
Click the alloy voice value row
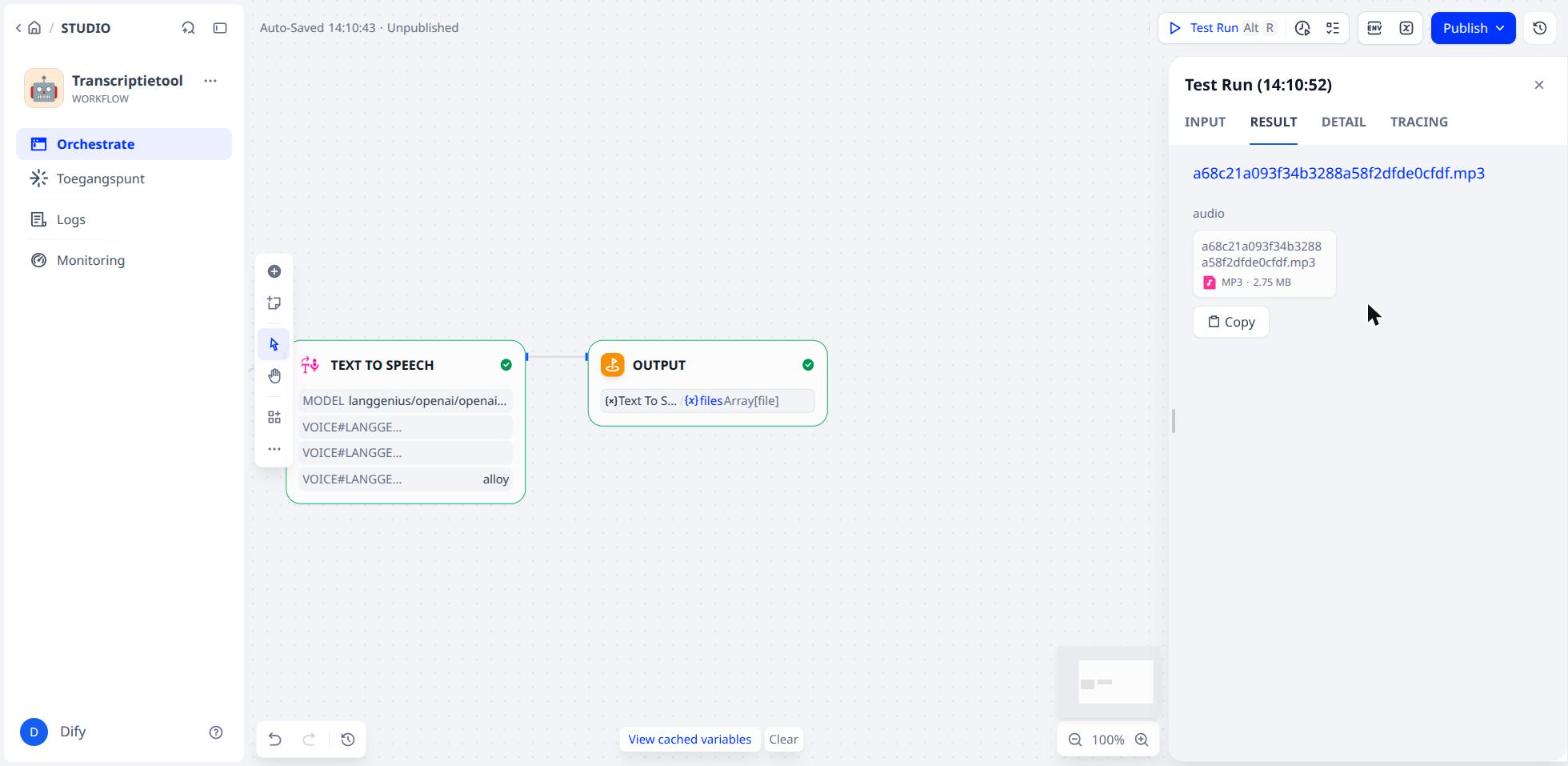[x=405, y=480]
